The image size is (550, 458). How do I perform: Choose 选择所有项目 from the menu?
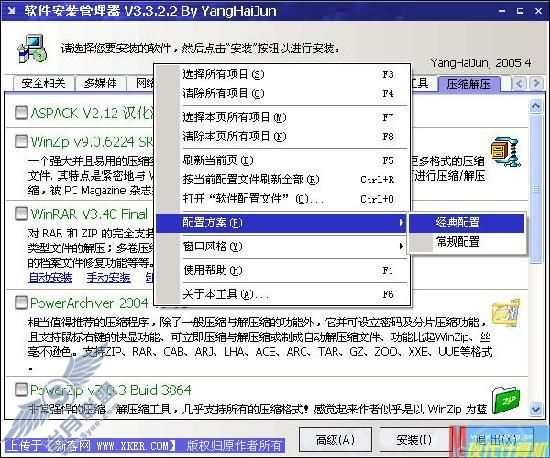pos(282,74)
